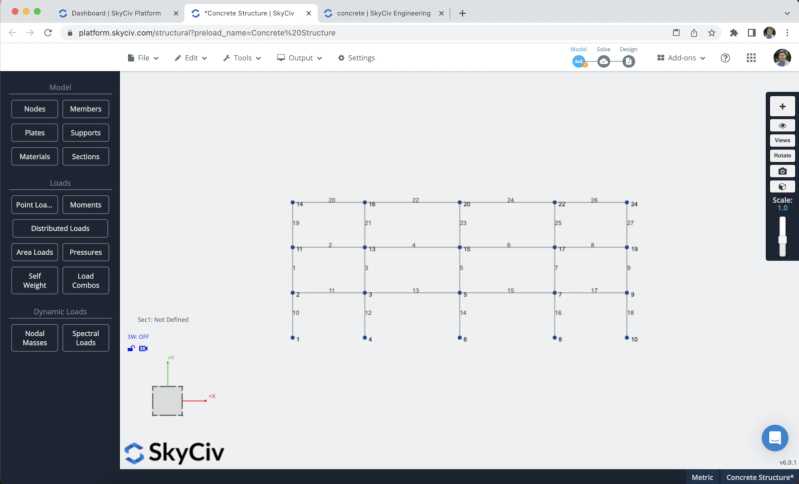Screen dimensions: 799x484
Task: Open the Nodes panel
Action: [35, 109]
